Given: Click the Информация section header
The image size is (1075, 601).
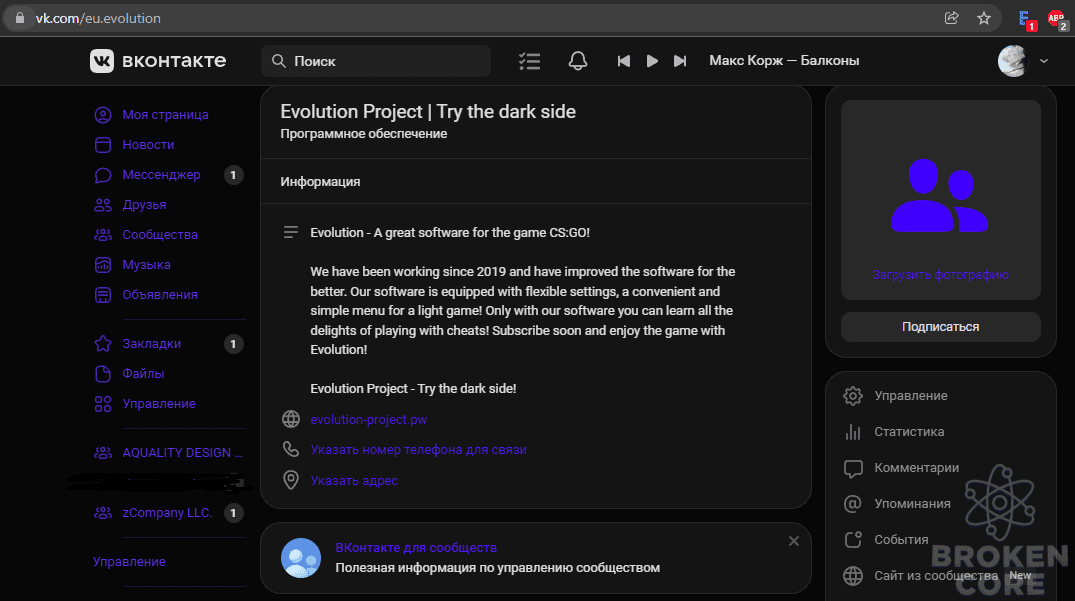Looking at the screenshot, I should tap(320, 182).
